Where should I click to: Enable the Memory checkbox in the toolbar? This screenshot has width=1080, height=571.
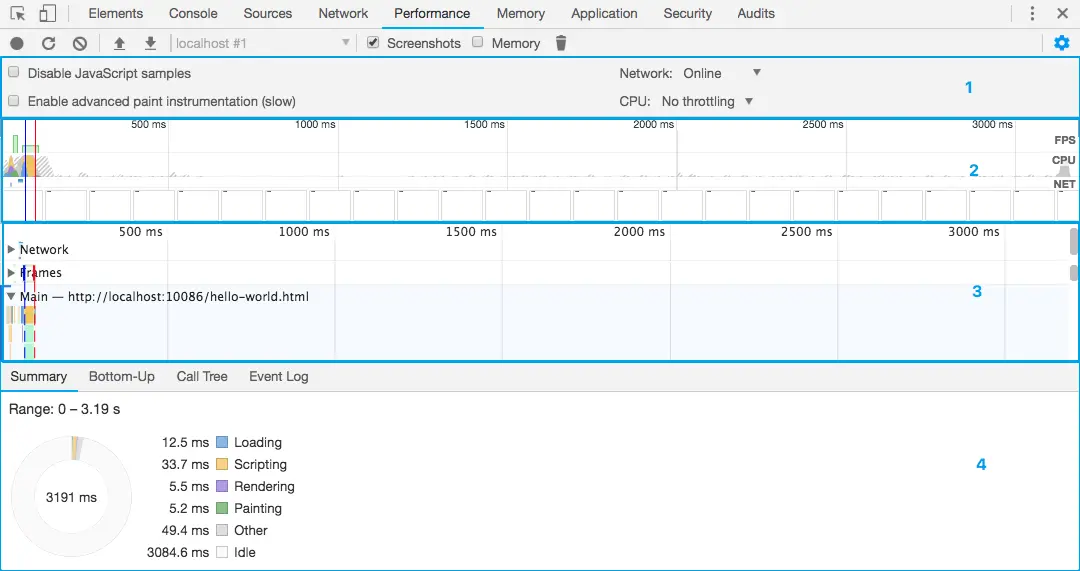point(477,42)
